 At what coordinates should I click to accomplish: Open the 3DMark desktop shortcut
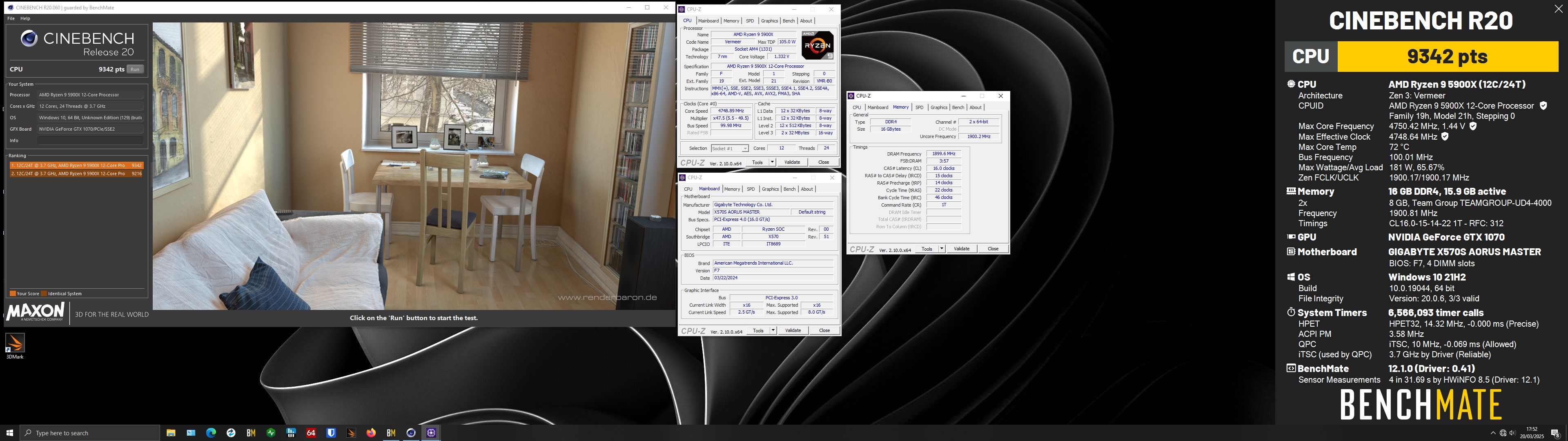tap(15, 346)
